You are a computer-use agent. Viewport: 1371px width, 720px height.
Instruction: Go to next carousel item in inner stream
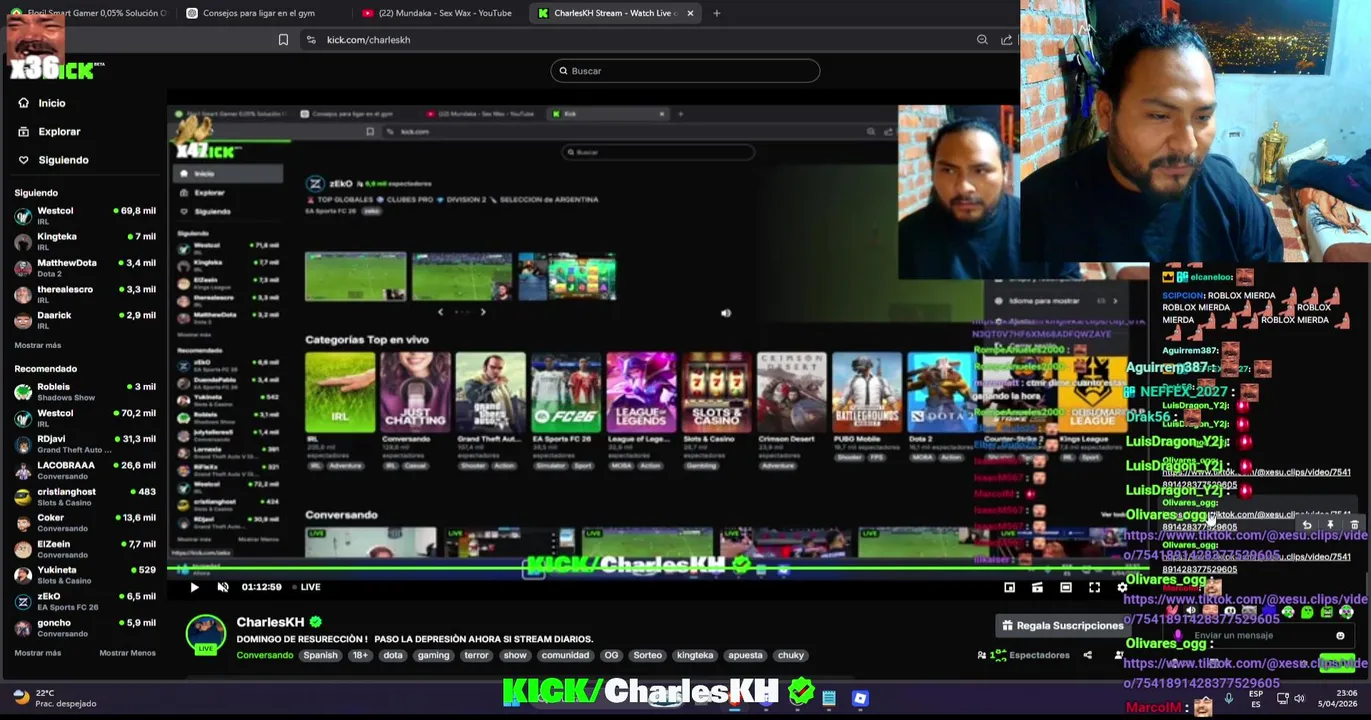[483, 312]
